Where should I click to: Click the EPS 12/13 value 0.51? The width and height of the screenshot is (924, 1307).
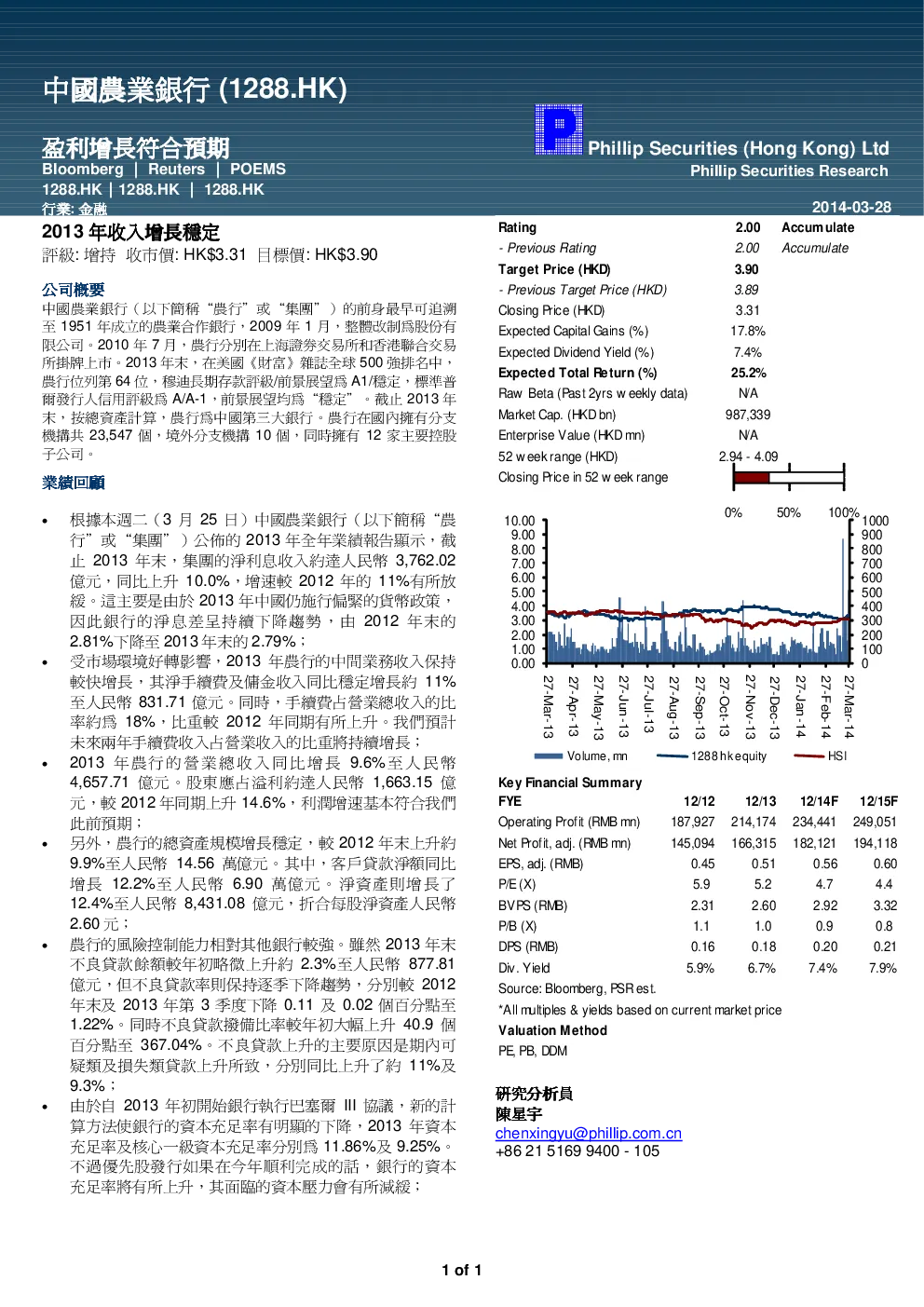(764, 864)
